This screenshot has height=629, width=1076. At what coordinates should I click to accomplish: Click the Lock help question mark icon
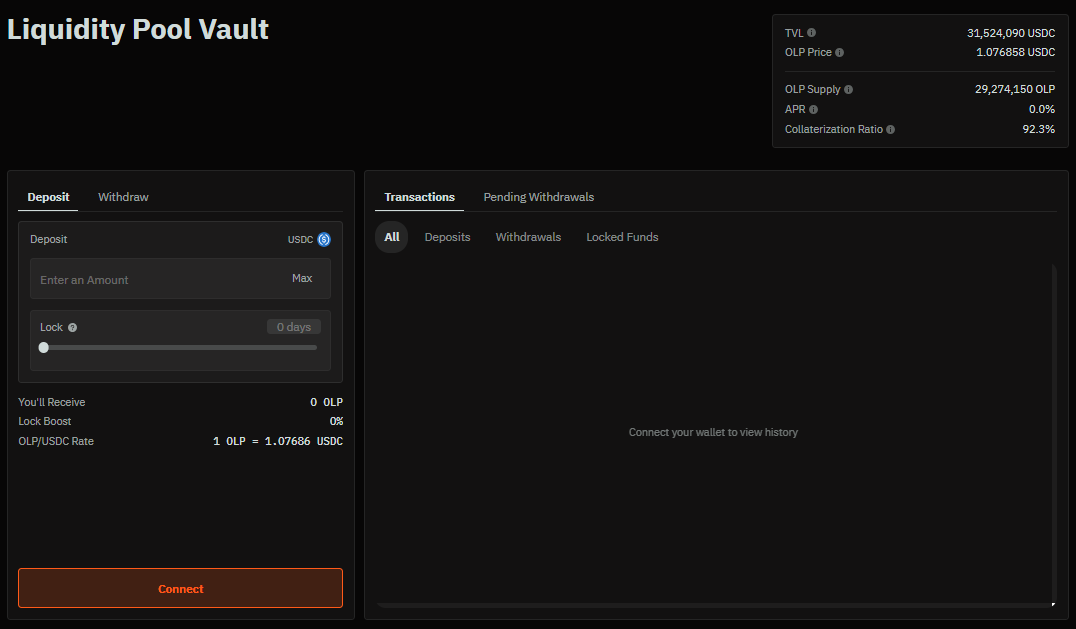pos(73,327)
